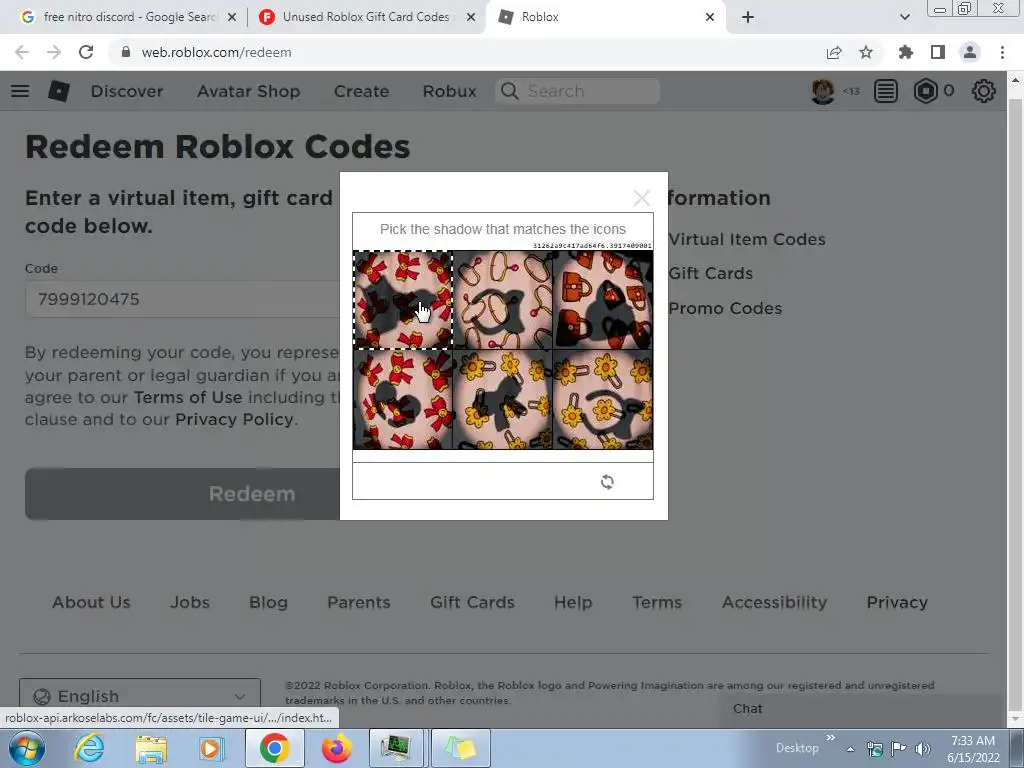Bookmark this page with the star icon
This screenshot has width=1024, height=768.
click(x=866, y=52)
